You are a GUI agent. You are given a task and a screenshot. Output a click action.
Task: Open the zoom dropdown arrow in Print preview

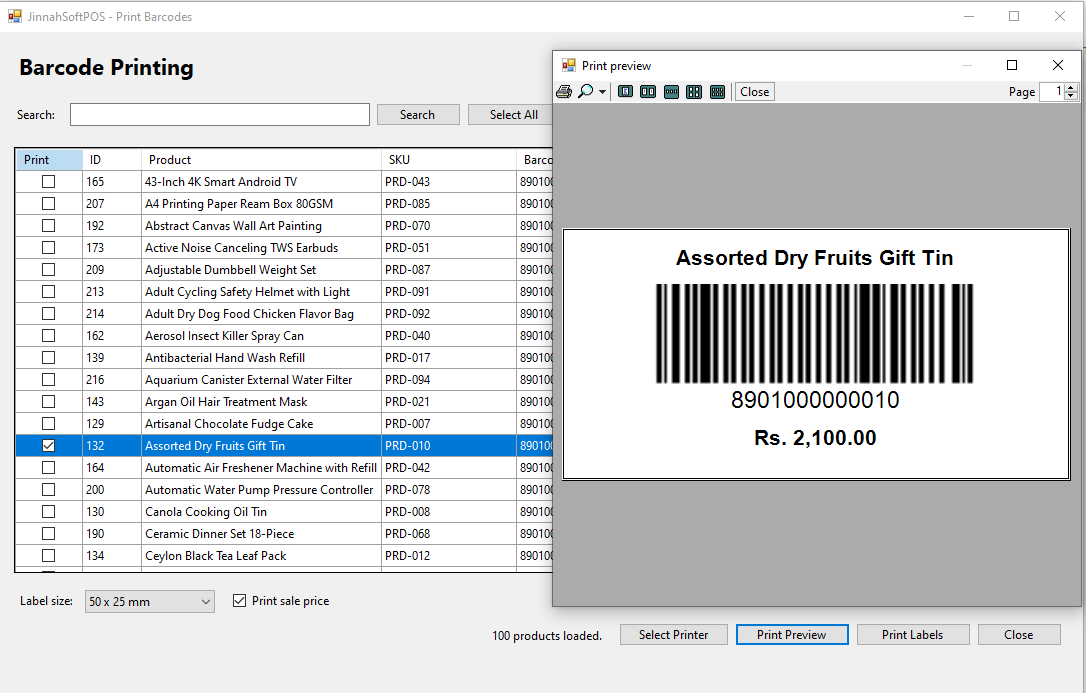click(603, 91)
